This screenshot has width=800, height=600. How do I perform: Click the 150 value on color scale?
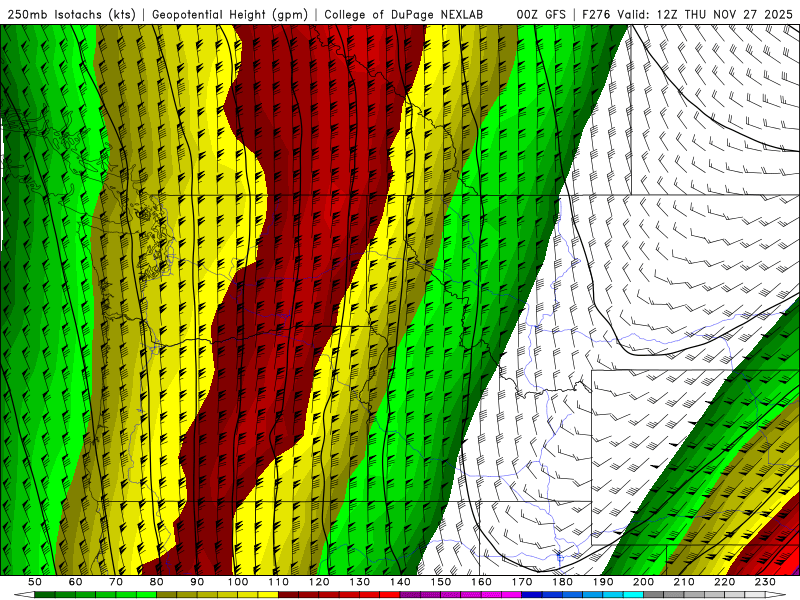click(x=441, y=582)
